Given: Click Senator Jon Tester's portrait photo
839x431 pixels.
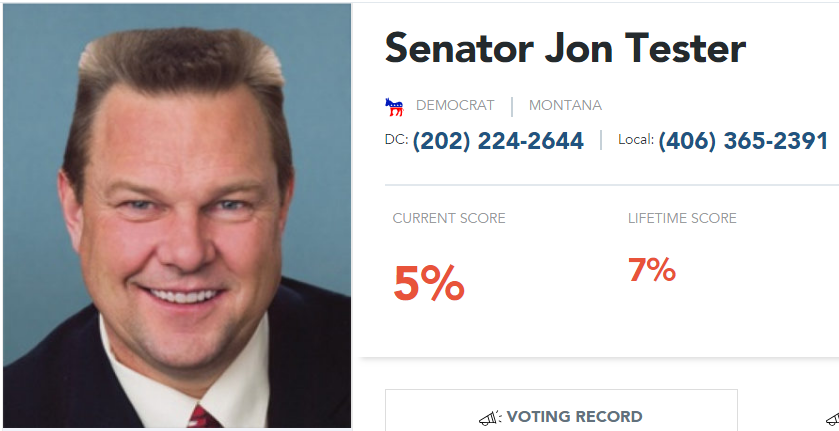Looking at the screenshot, I should (x=176, y=215).
